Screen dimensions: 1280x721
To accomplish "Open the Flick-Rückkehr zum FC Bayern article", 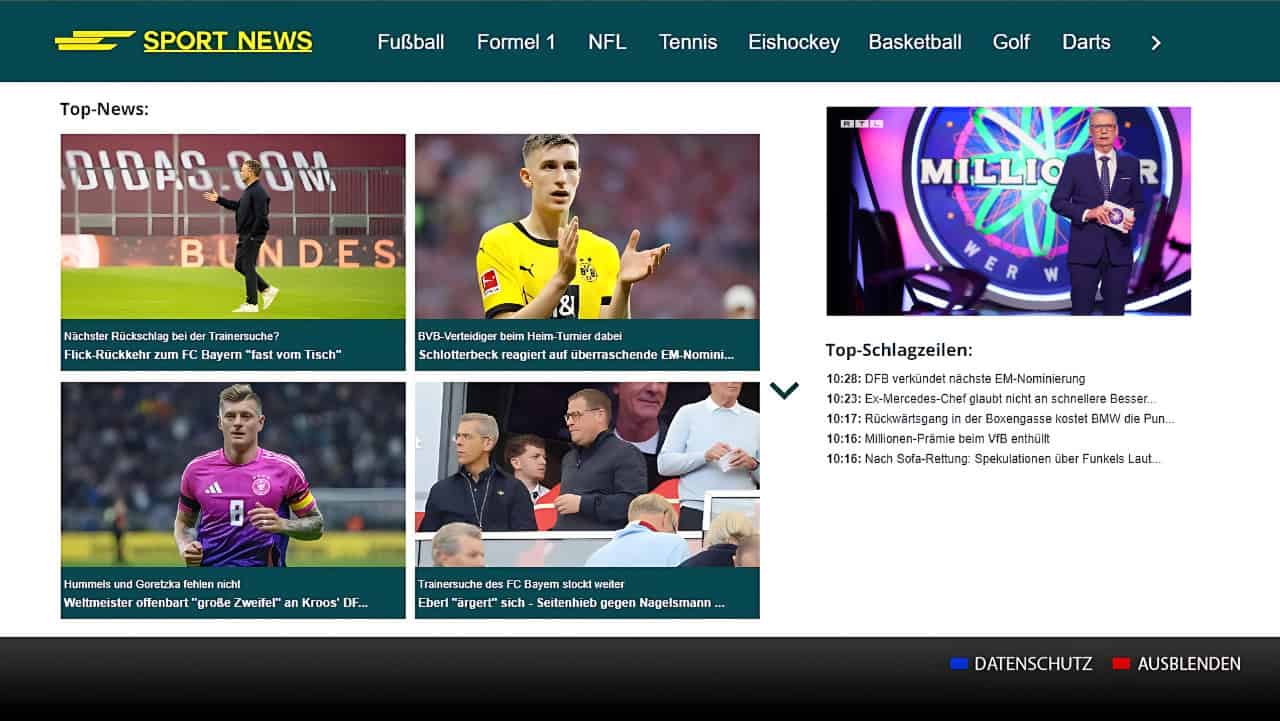I will [x=233, y=252].
